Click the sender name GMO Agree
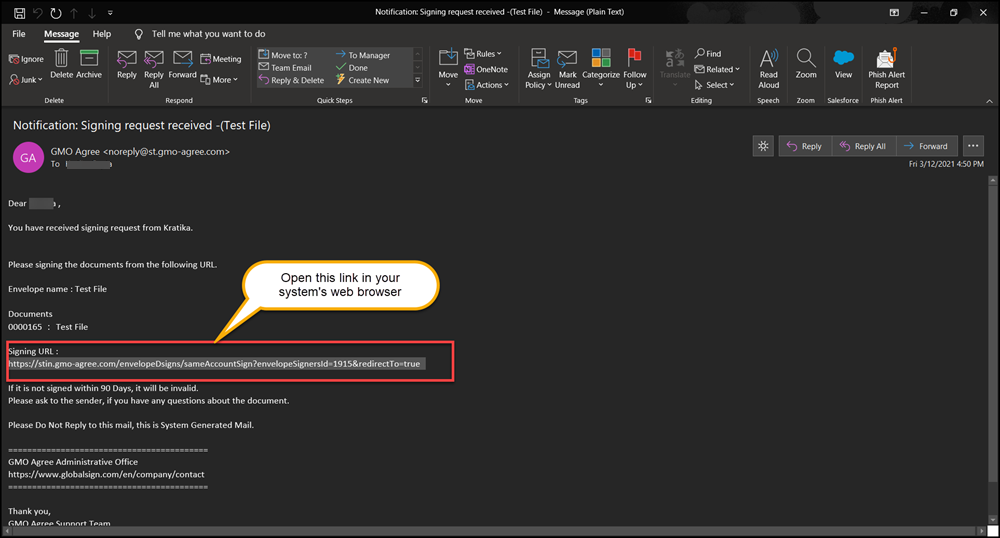 [75, 152]
